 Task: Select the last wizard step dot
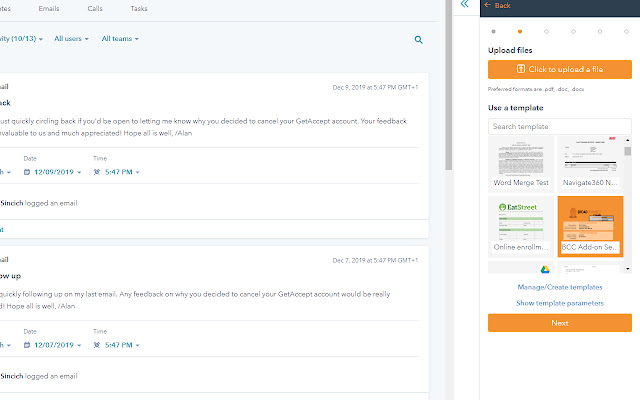627,31
